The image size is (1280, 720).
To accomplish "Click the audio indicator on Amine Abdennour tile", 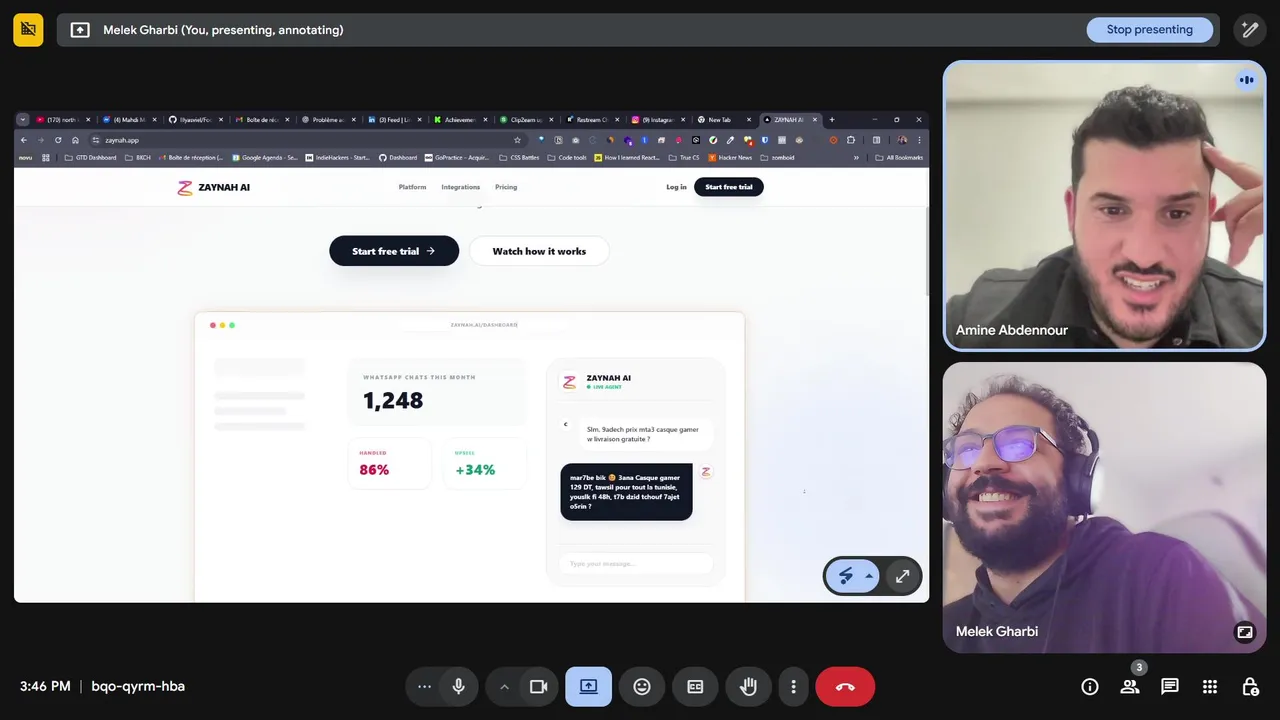I will click(1247, 80).
